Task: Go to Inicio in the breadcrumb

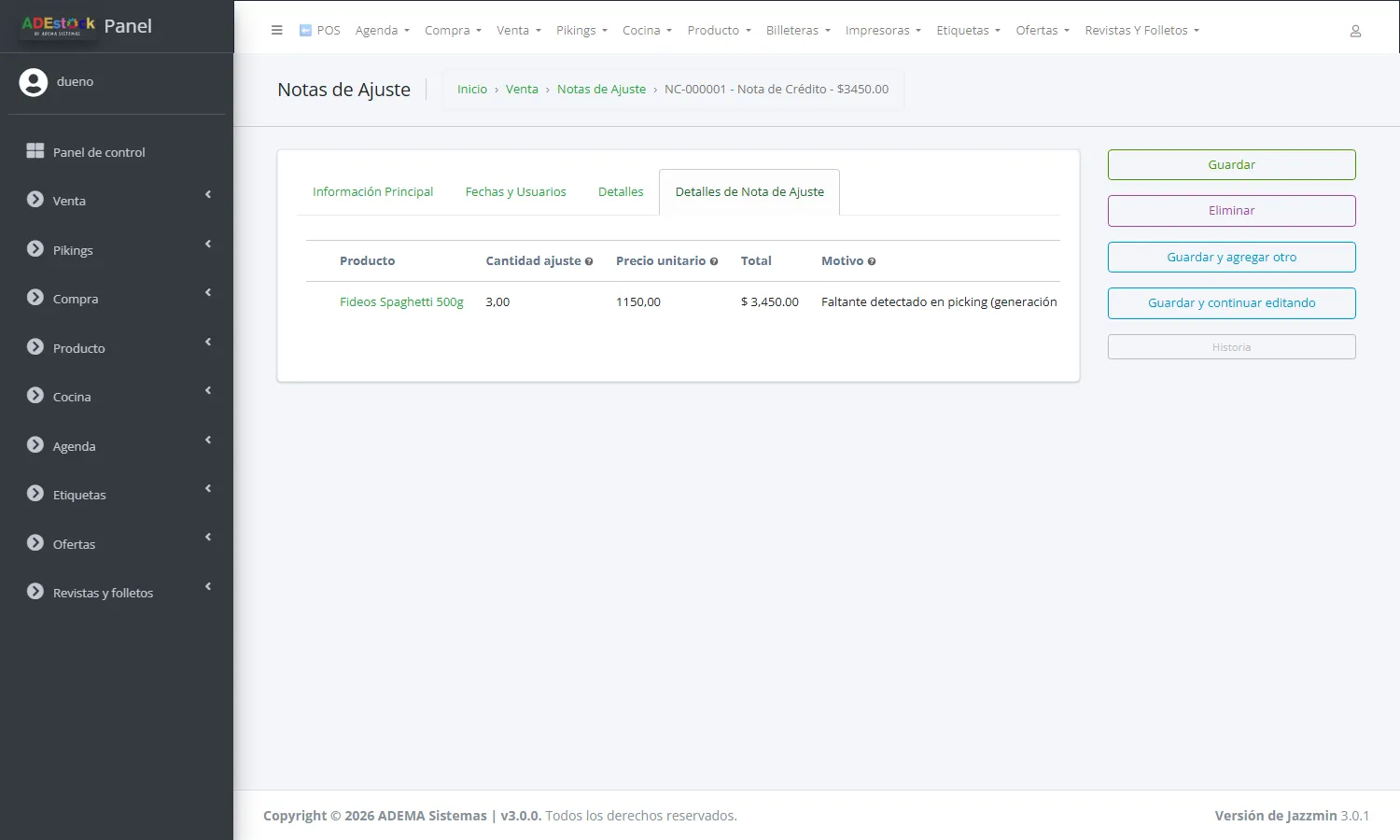Action: (472, 90)
